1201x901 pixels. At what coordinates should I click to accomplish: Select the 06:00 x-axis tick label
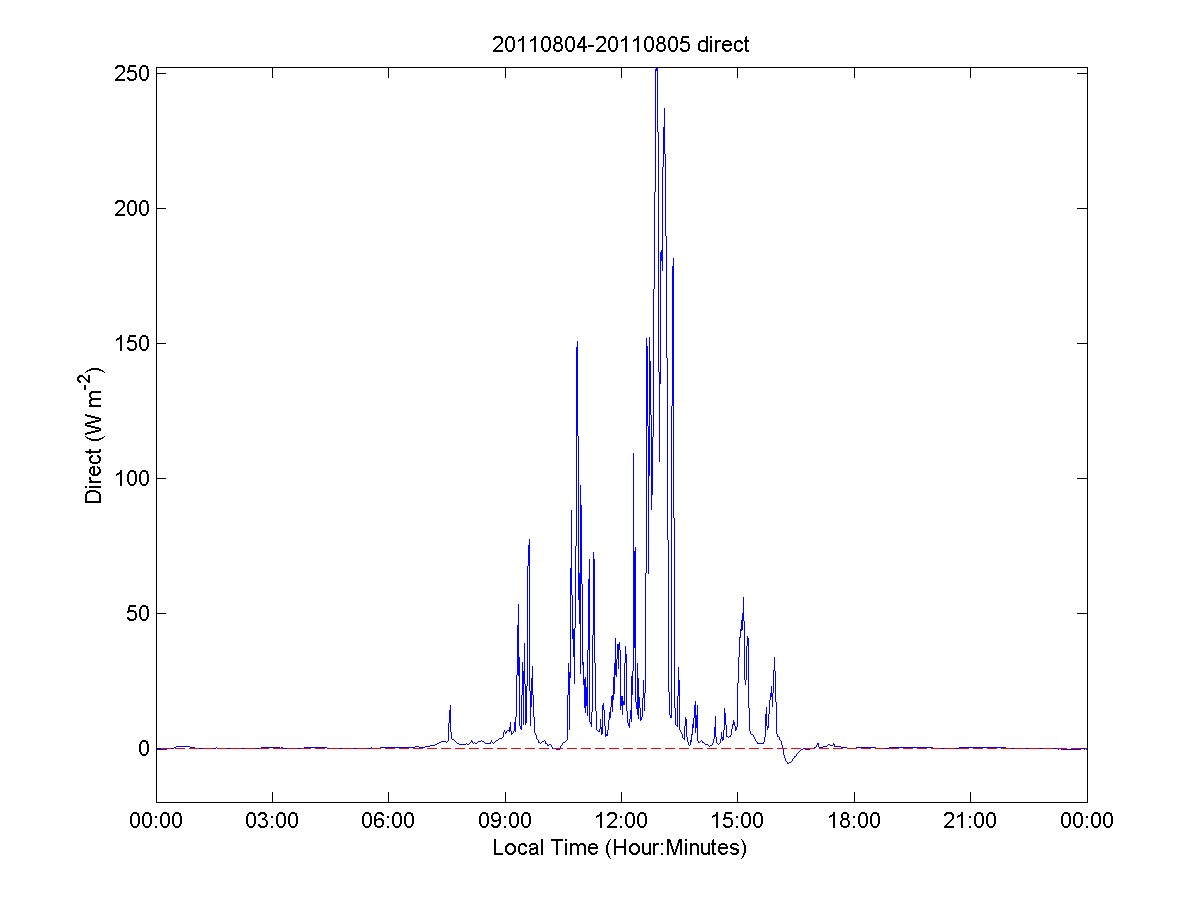click(x=388, y=821)
